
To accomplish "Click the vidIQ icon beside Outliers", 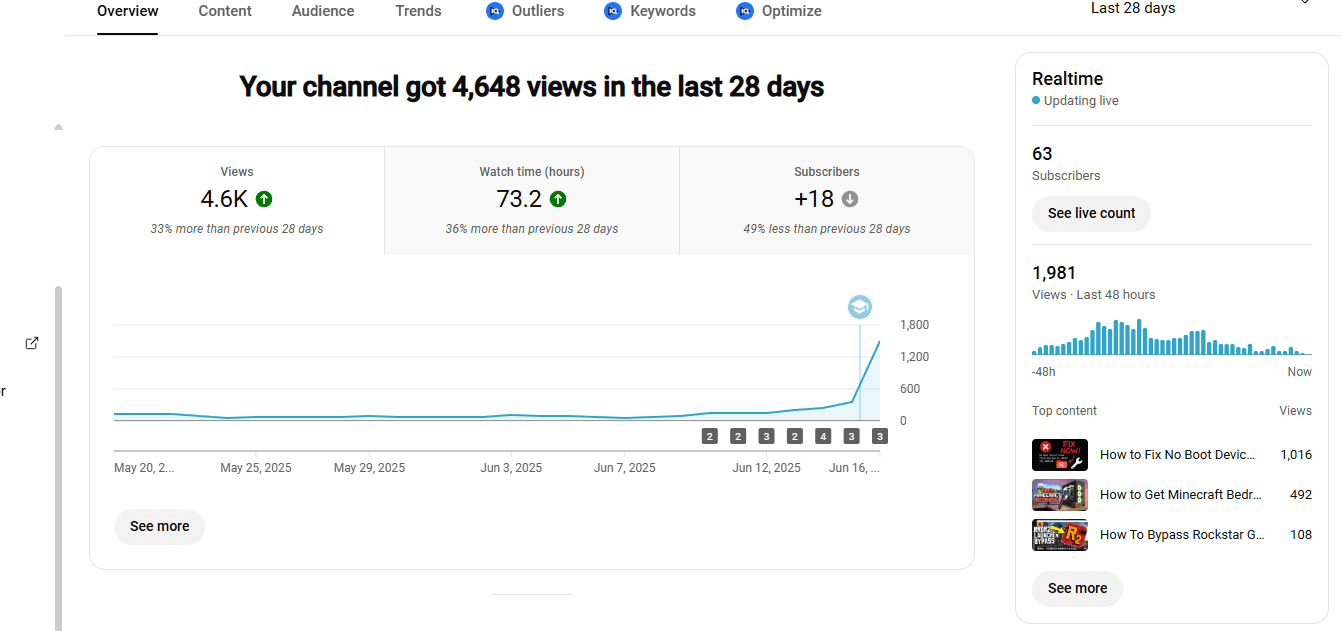I will (x=494, y=11).
